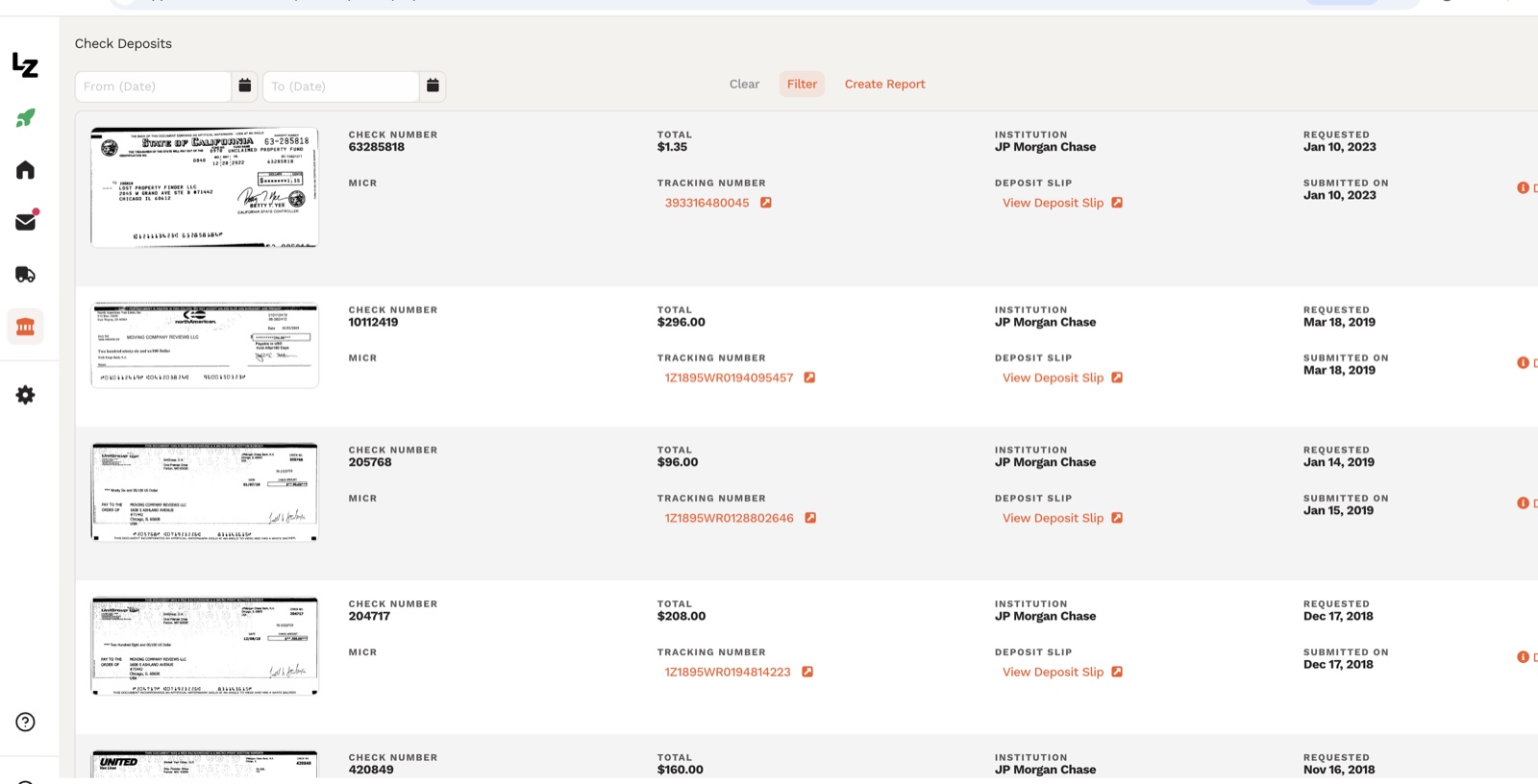Image resolution: width=1538 pixels, height=784 pixels.
Task: Open mail inbox icon in sidebar
Action: click(26, 221)
